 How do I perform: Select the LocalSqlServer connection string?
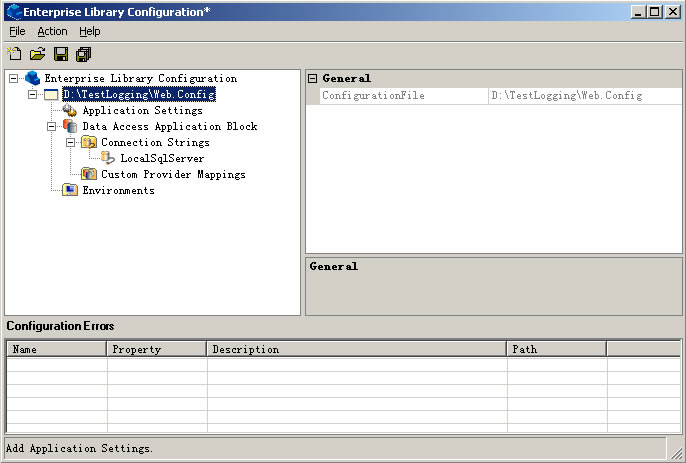tap(162, 158)
